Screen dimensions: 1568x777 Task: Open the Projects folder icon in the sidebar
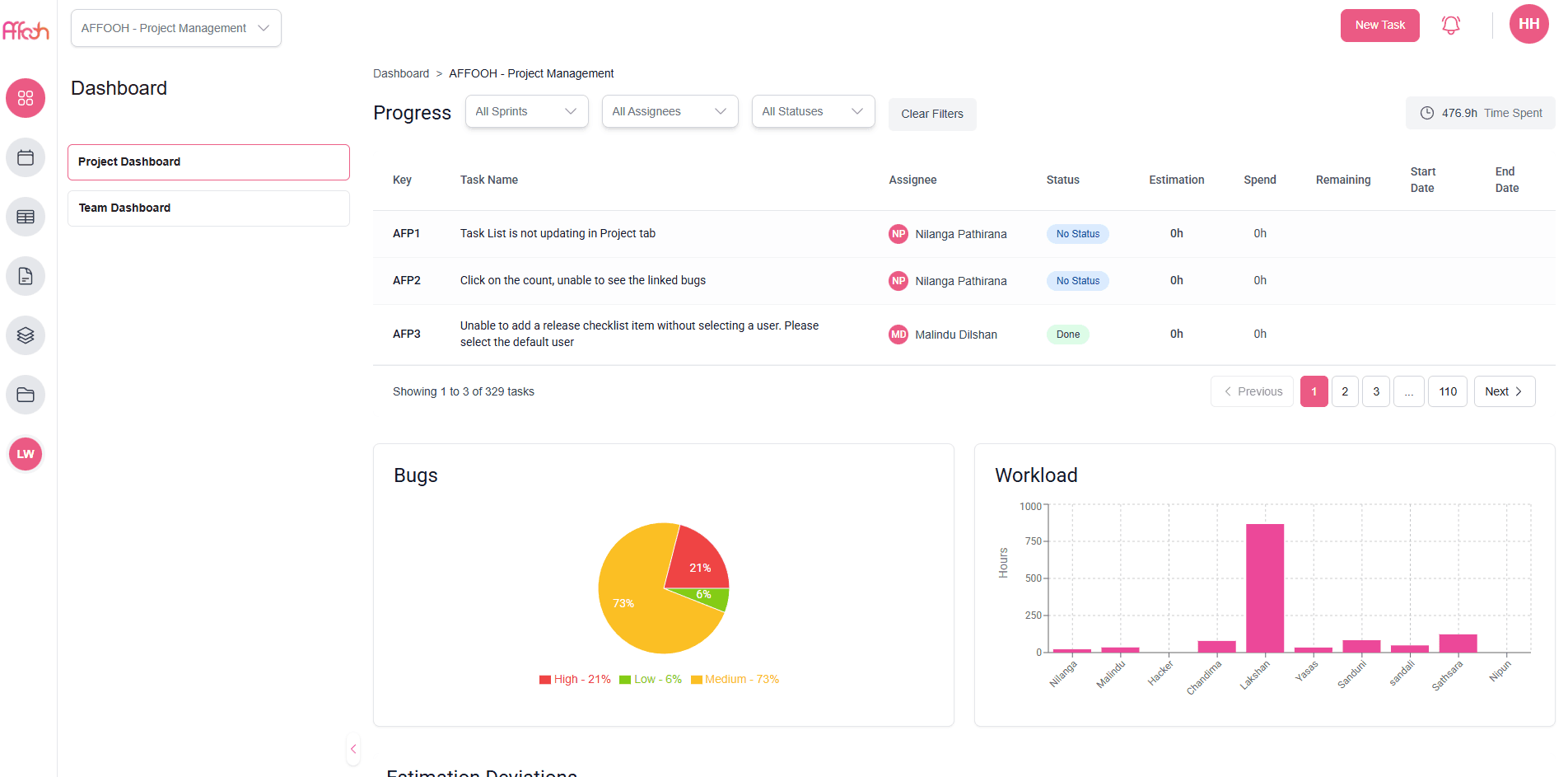point(26,395)
